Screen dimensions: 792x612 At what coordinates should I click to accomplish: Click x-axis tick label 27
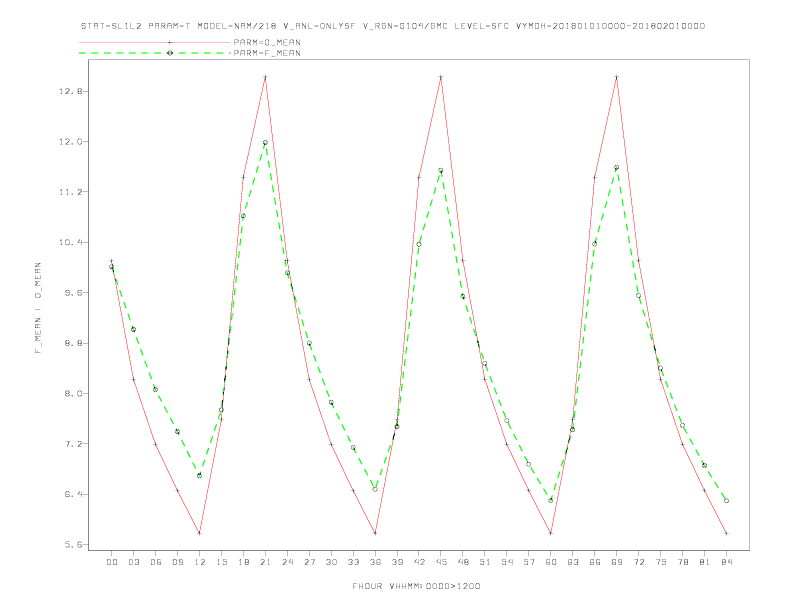coord(309,562)
